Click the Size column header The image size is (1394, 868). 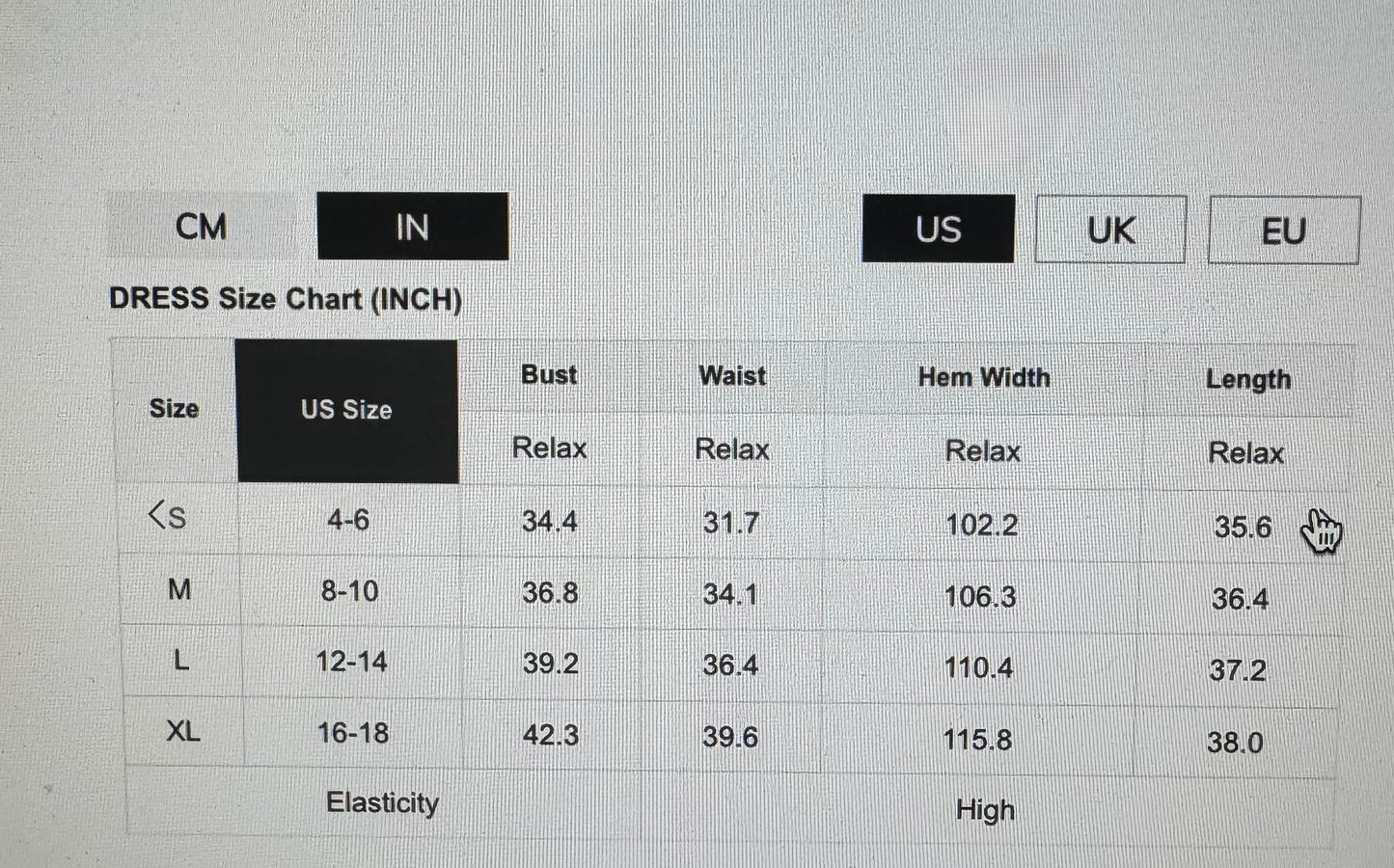(174, 409)
